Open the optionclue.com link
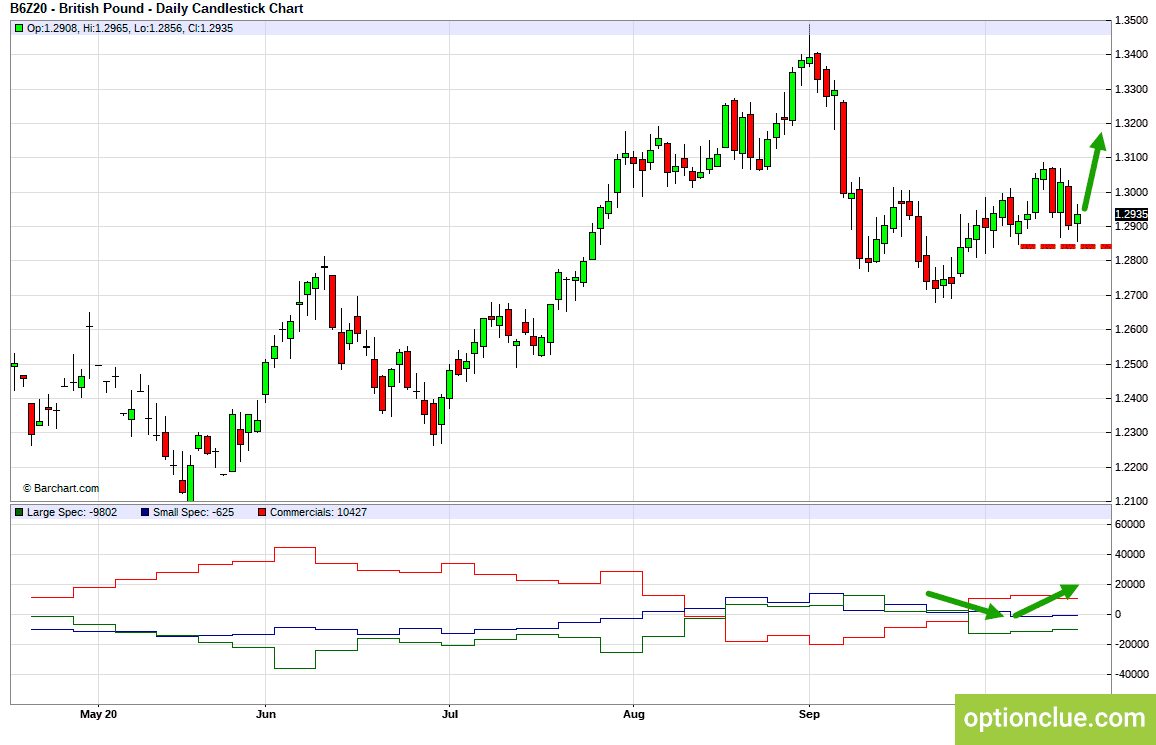Viewport: 1156px width, 745px height. pos(1055,718)
